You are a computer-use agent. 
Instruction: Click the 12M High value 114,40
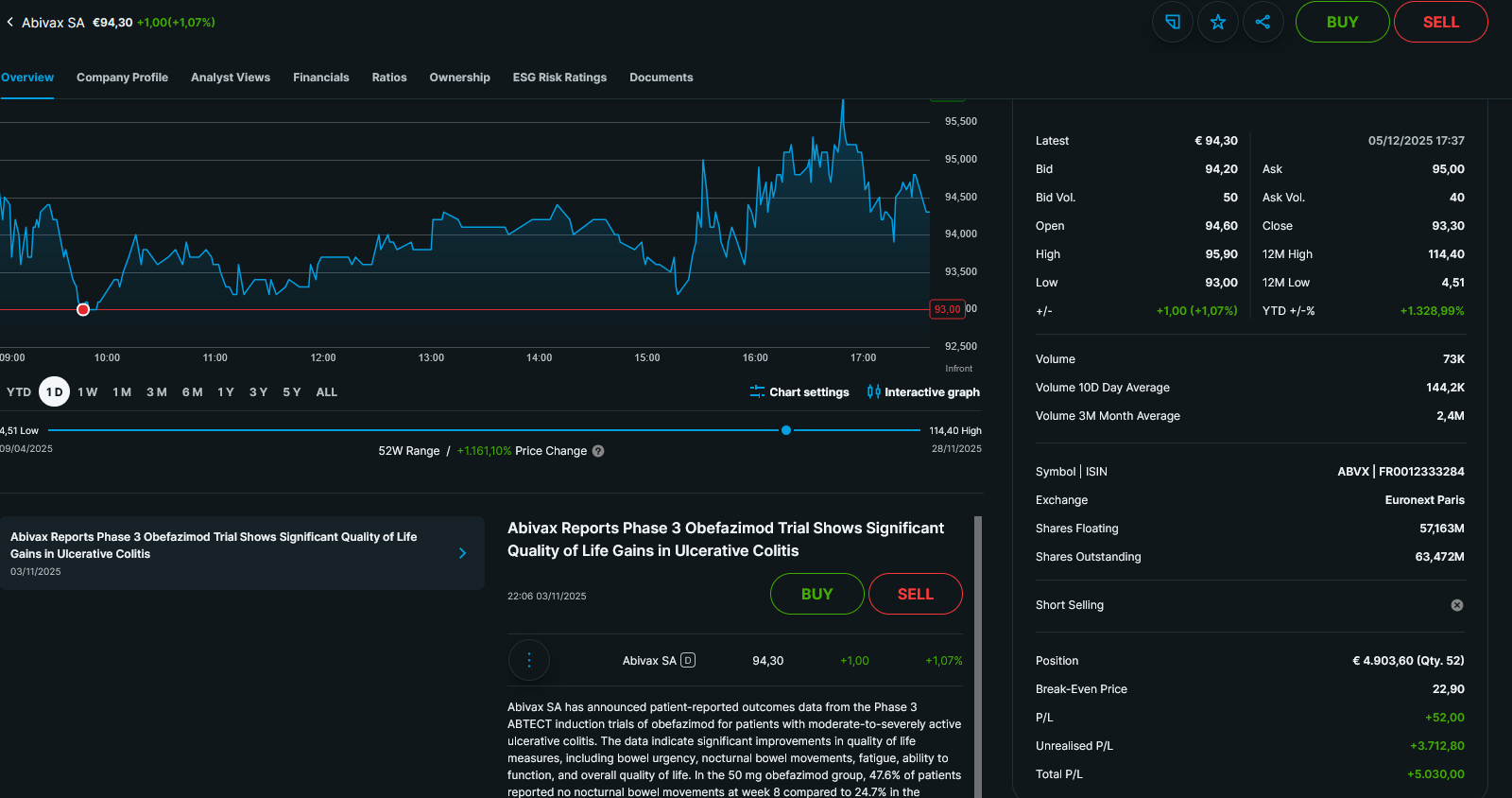[1446, 254]
